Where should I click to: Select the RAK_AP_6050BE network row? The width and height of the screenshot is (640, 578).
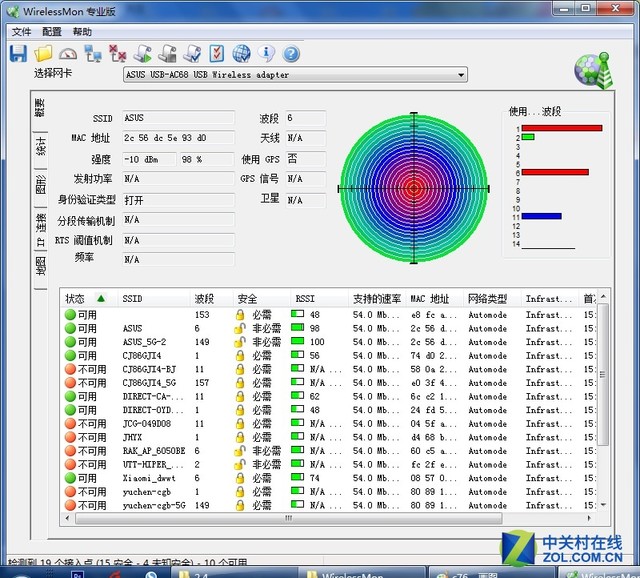point(330,451)
